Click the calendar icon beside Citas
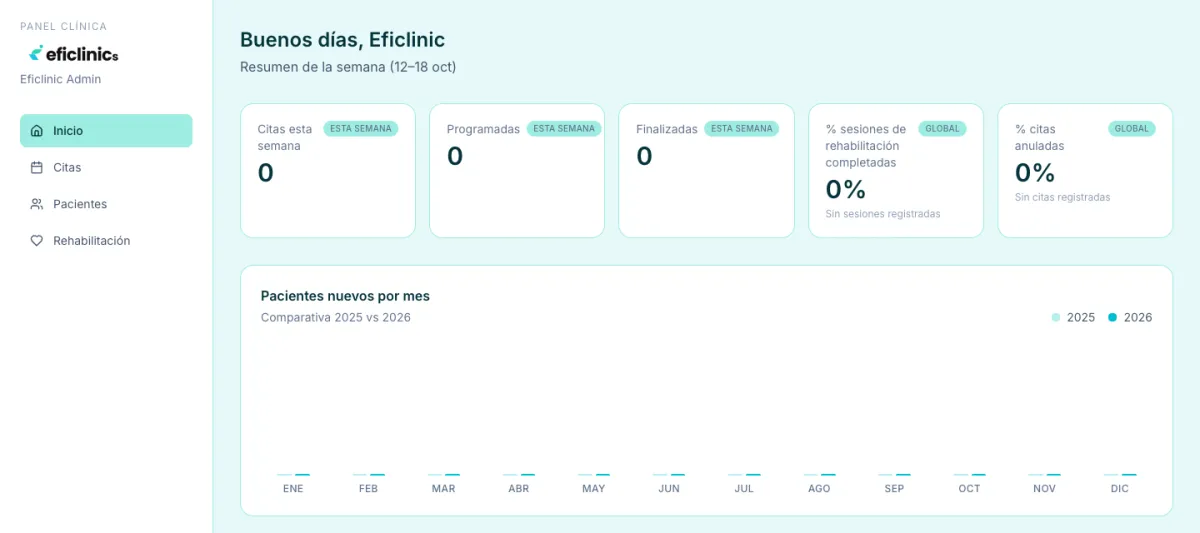Image resolution: width=1200 pixels, height=533 pixels. 37,168
